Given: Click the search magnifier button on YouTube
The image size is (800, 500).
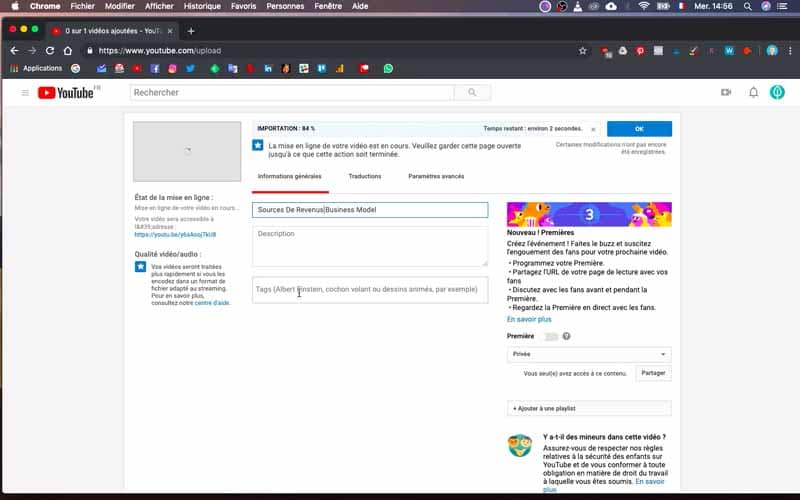Looking at the screenshot, I should 472,92.
